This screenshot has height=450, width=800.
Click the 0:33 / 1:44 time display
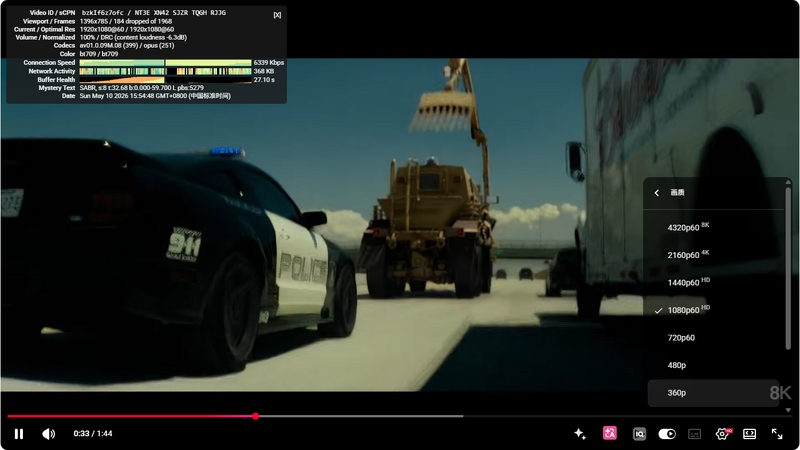coord(93,434)
